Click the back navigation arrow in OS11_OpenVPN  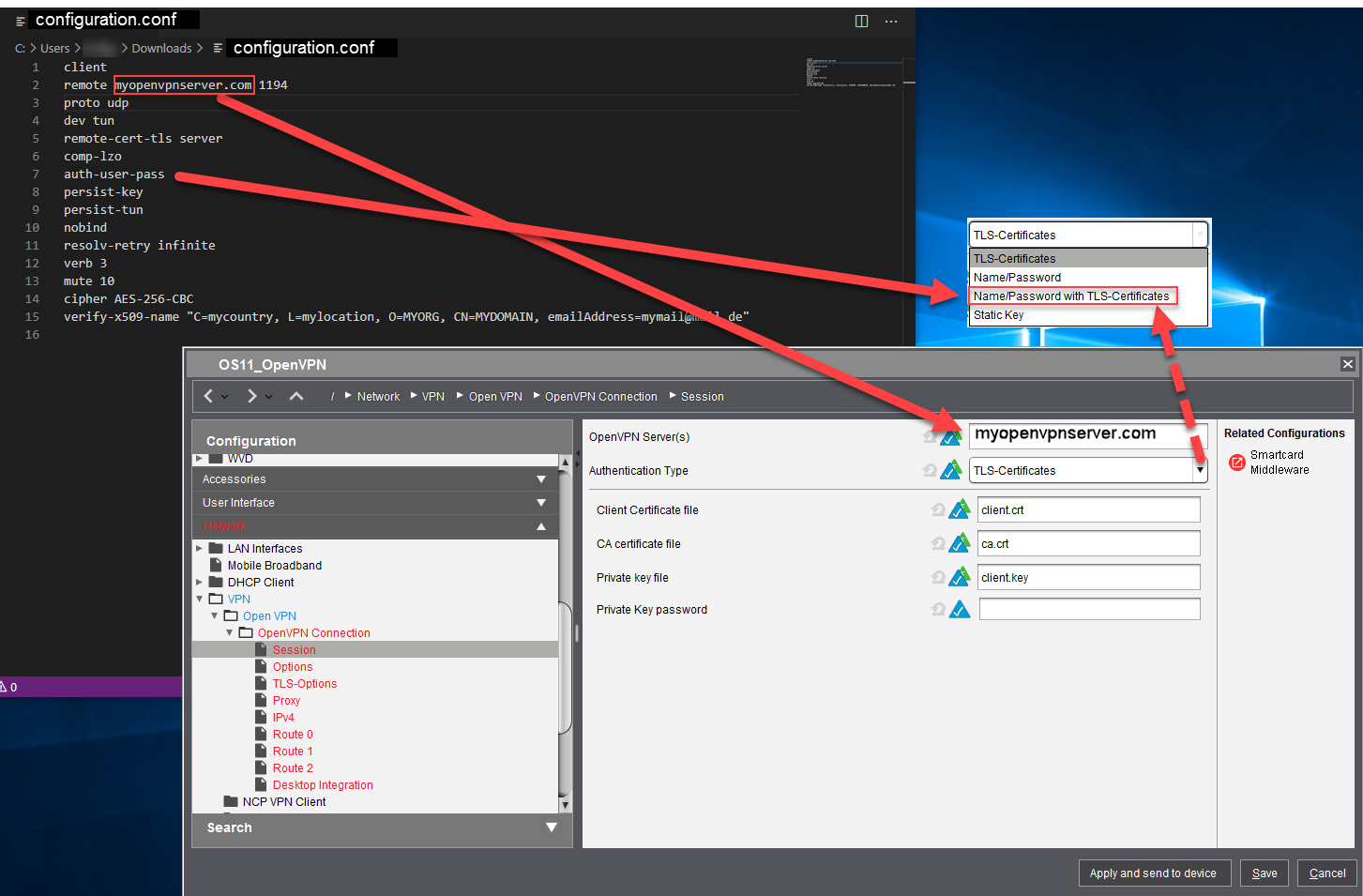[x=209, y=396]
